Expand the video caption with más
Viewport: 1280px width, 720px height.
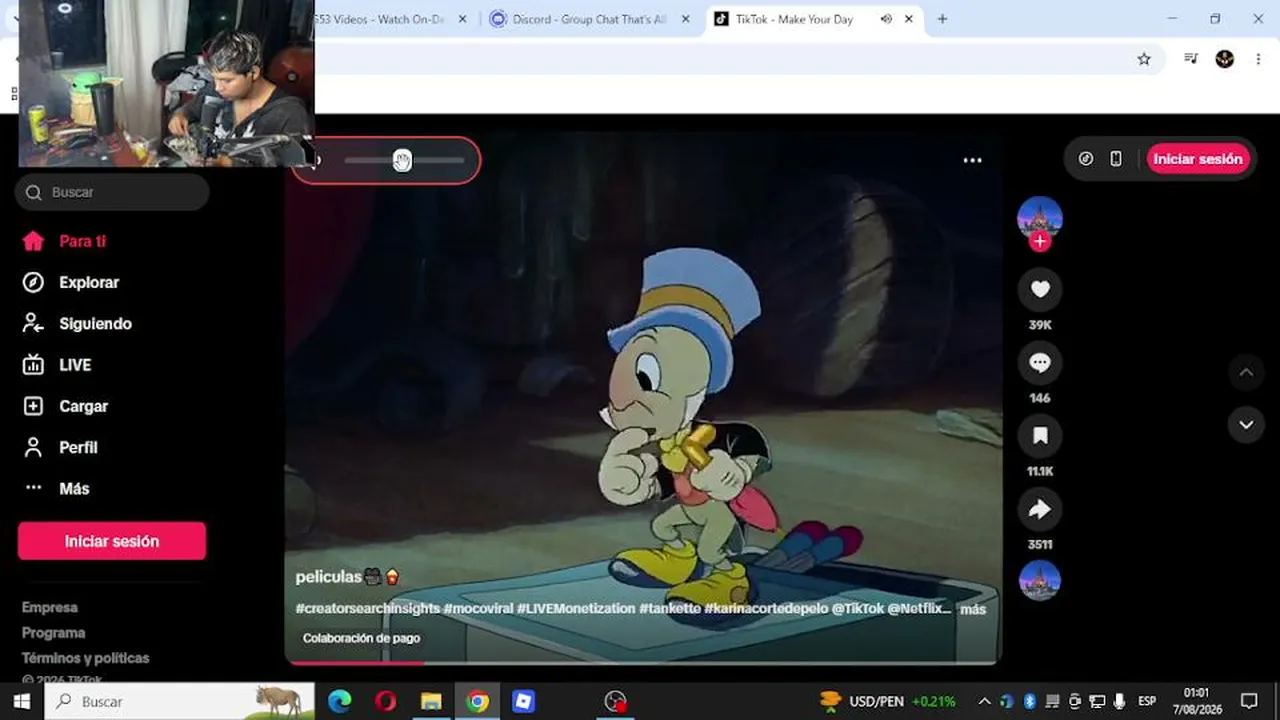tap(973, 609)
